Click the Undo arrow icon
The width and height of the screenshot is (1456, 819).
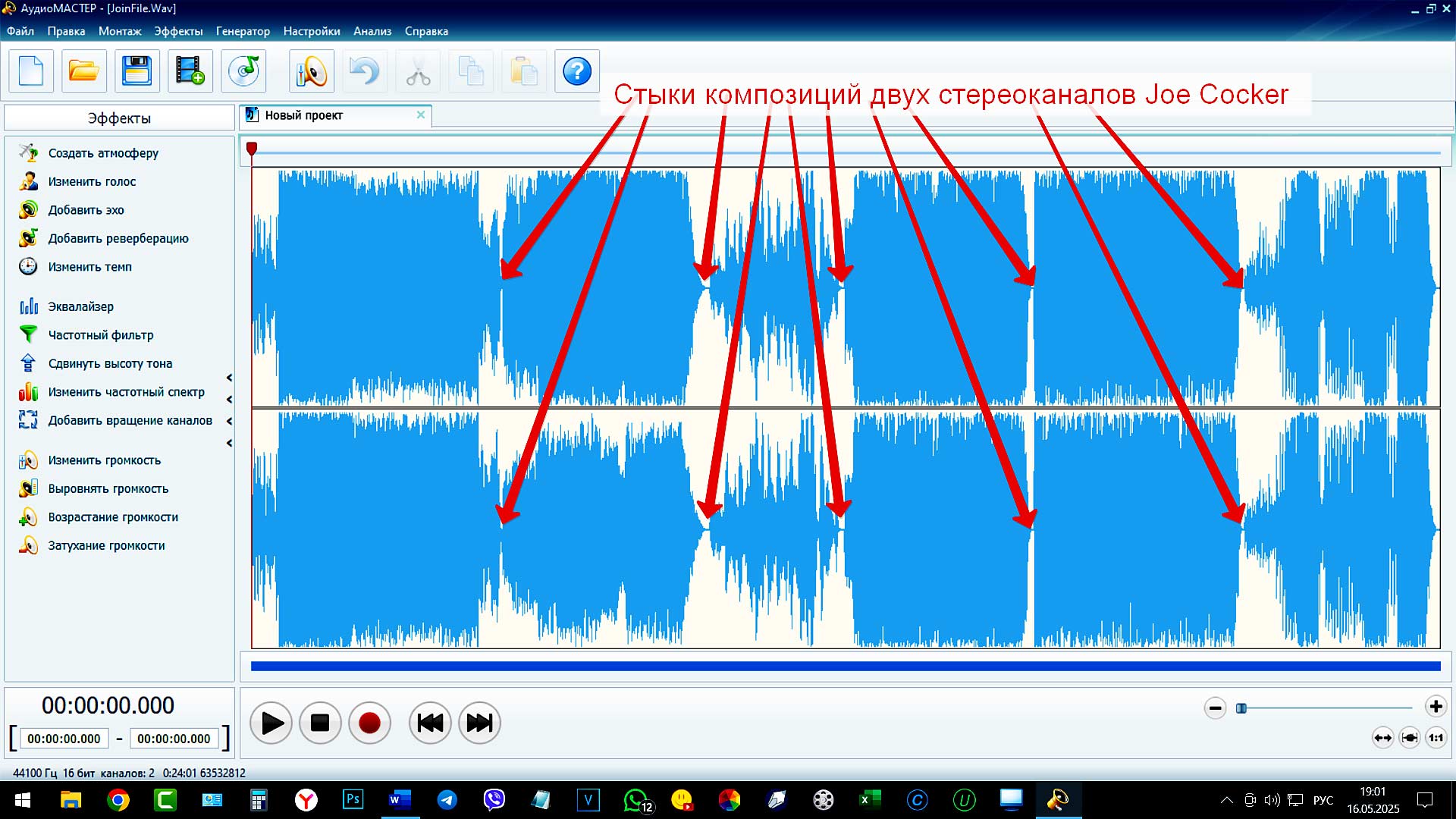(365, 71)
